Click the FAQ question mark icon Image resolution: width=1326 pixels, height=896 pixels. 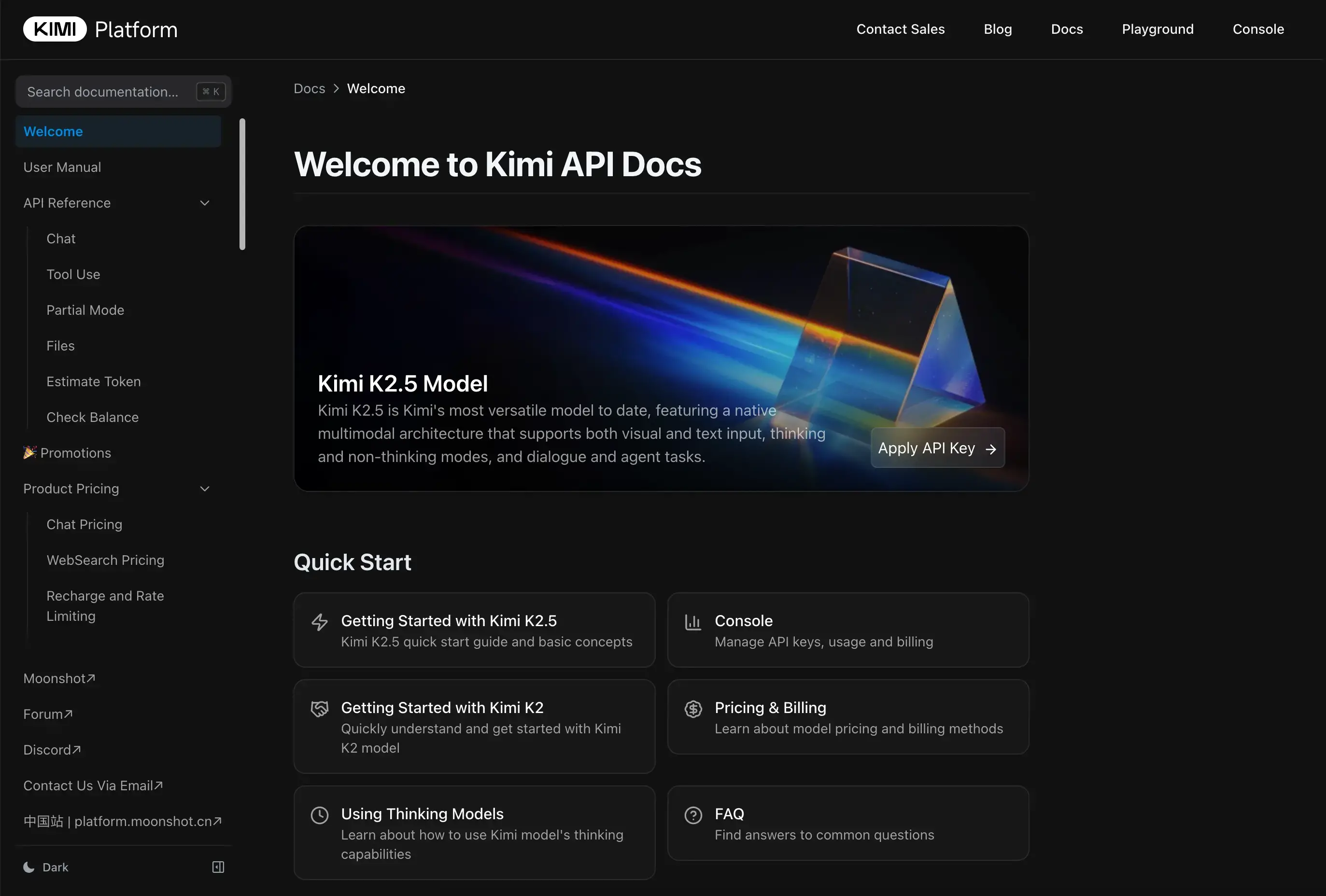(x=693, y=814)
